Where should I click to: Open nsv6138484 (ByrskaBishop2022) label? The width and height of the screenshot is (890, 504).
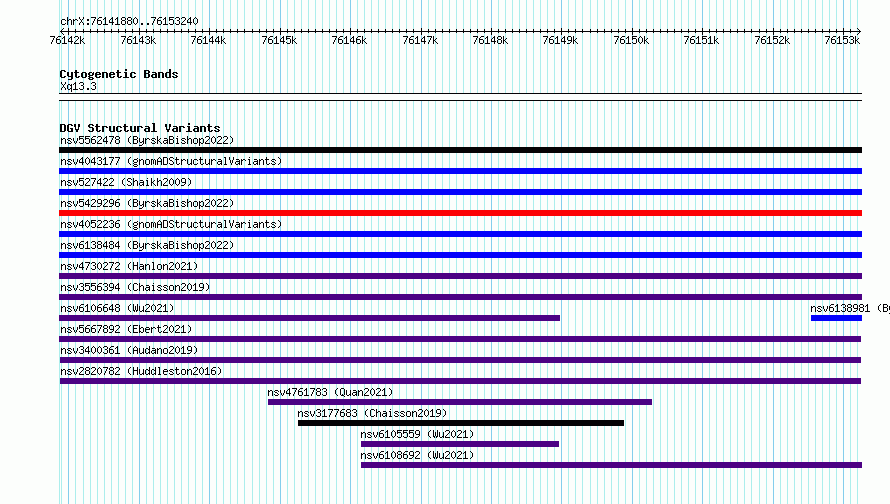[x=147, y=245]
